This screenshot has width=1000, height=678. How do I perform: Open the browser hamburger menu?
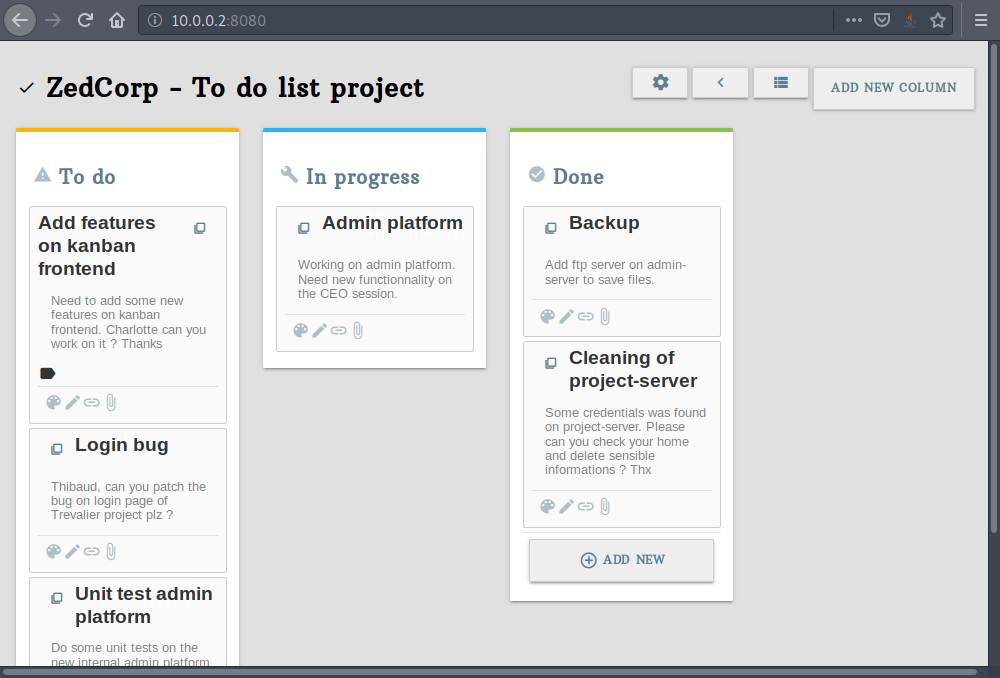click(981, 20)
